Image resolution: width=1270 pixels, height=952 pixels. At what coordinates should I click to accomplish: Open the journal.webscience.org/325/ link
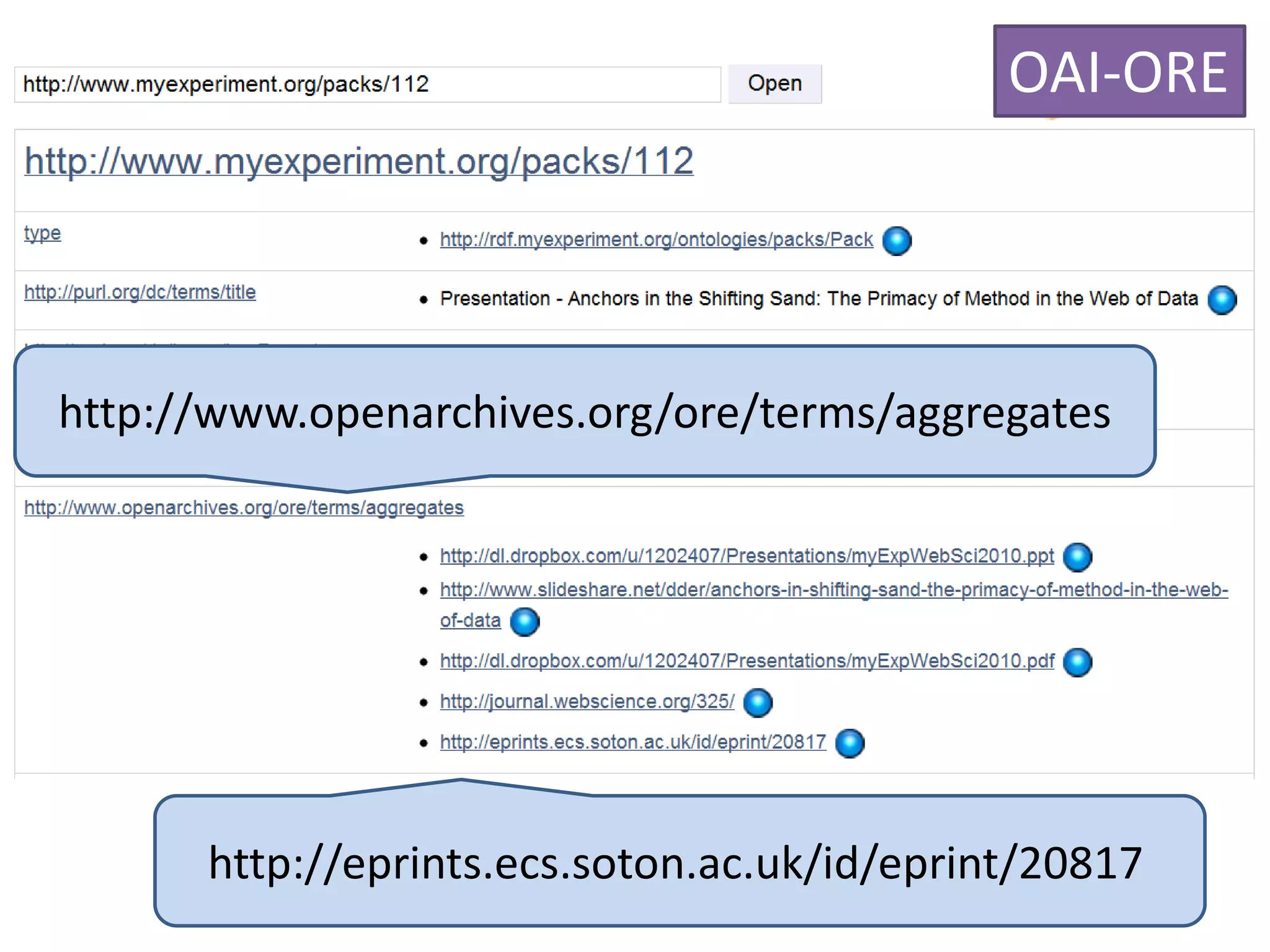tap(587, 701)
